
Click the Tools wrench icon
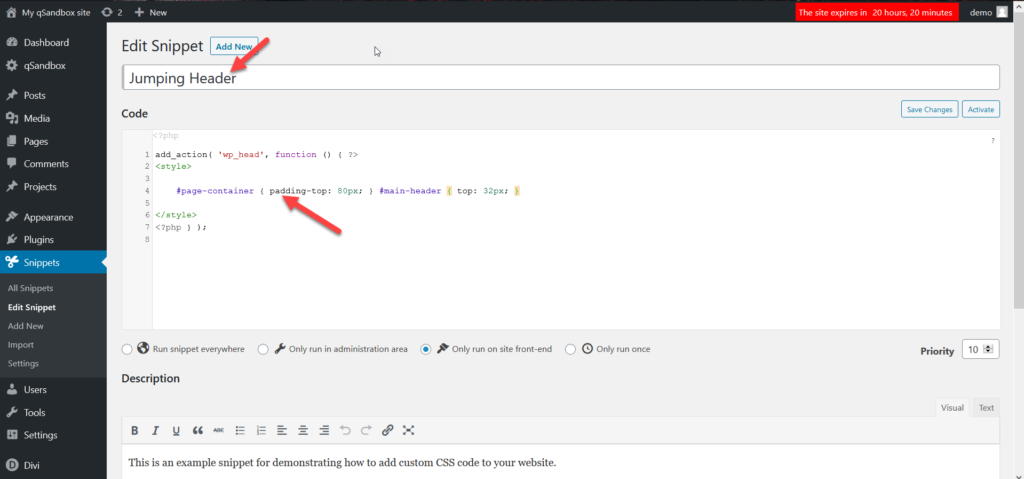[12, 412]
